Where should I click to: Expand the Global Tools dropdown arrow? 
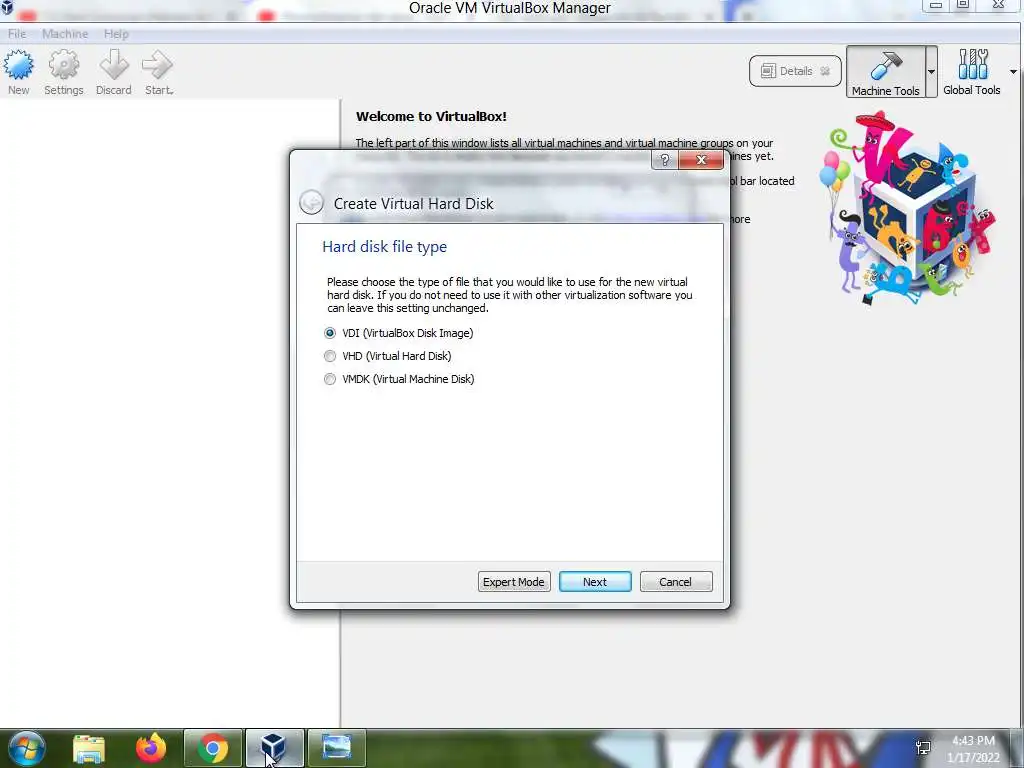1014,72
